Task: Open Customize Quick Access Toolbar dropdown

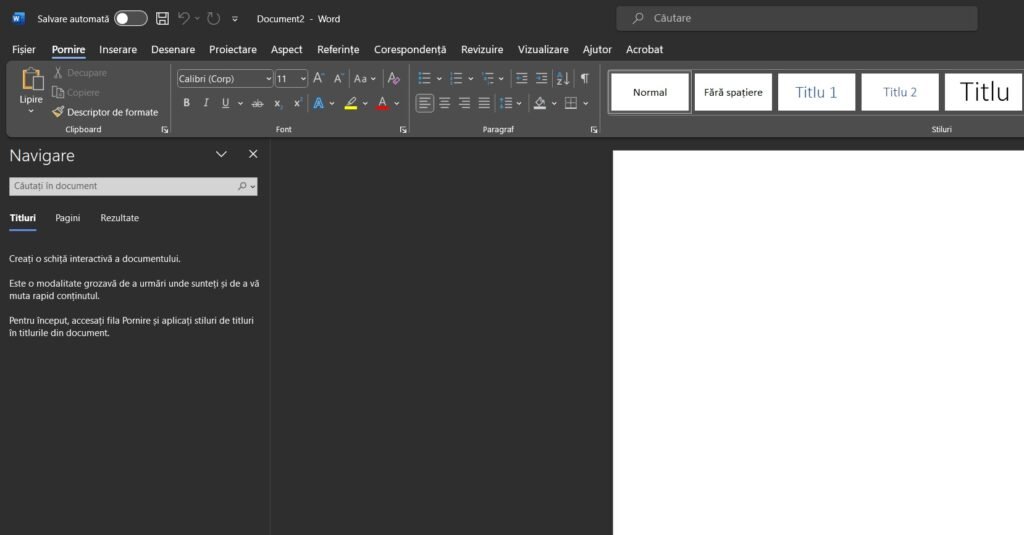Action: (x=235, y=19)
